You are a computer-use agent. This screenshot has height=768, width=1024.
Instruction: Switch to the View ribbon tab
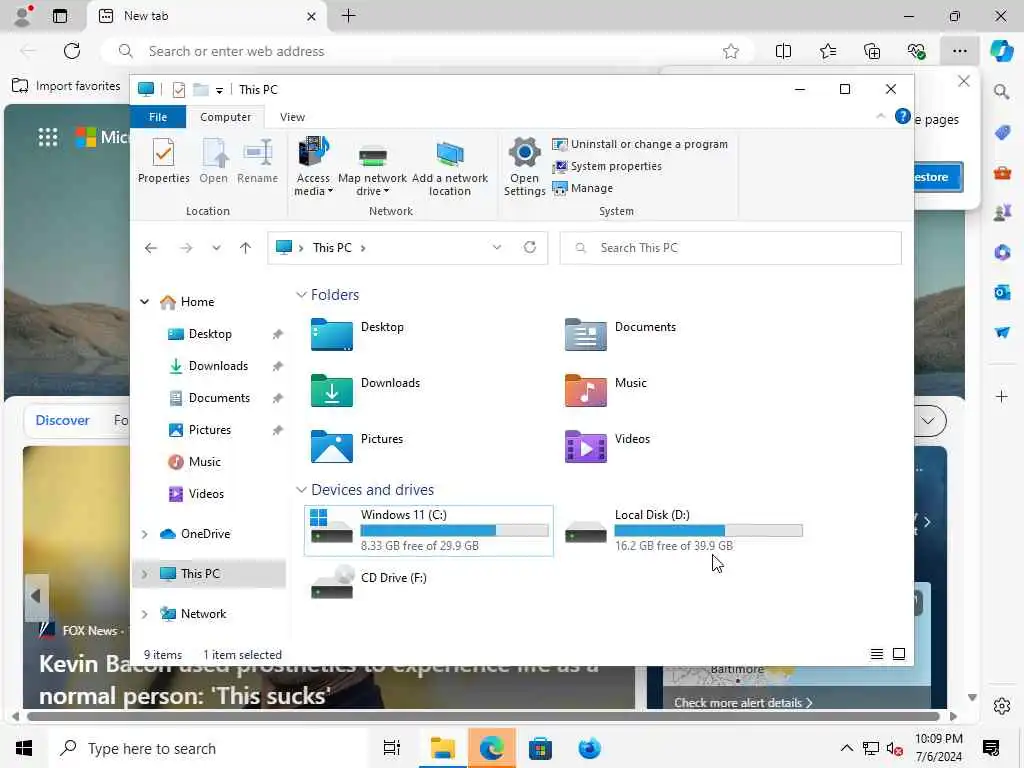click(292, 117)
